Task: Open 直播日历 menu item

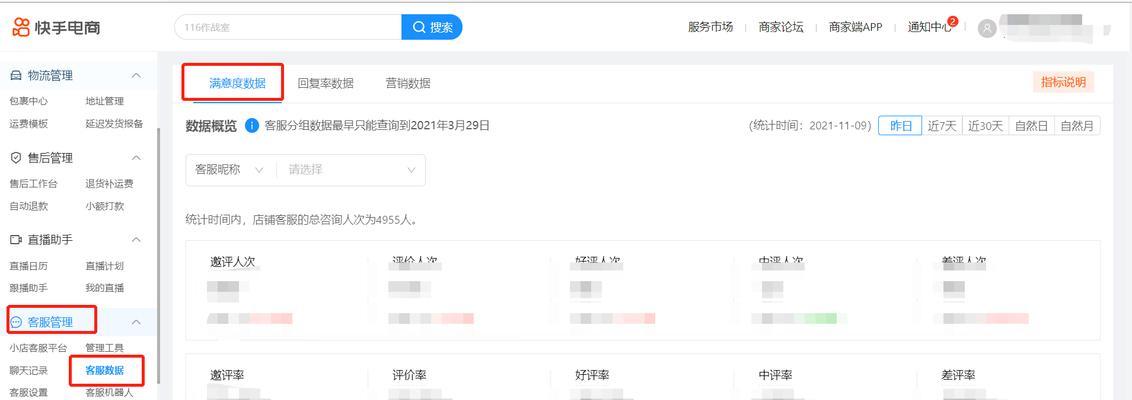Action: coord(29,266)
